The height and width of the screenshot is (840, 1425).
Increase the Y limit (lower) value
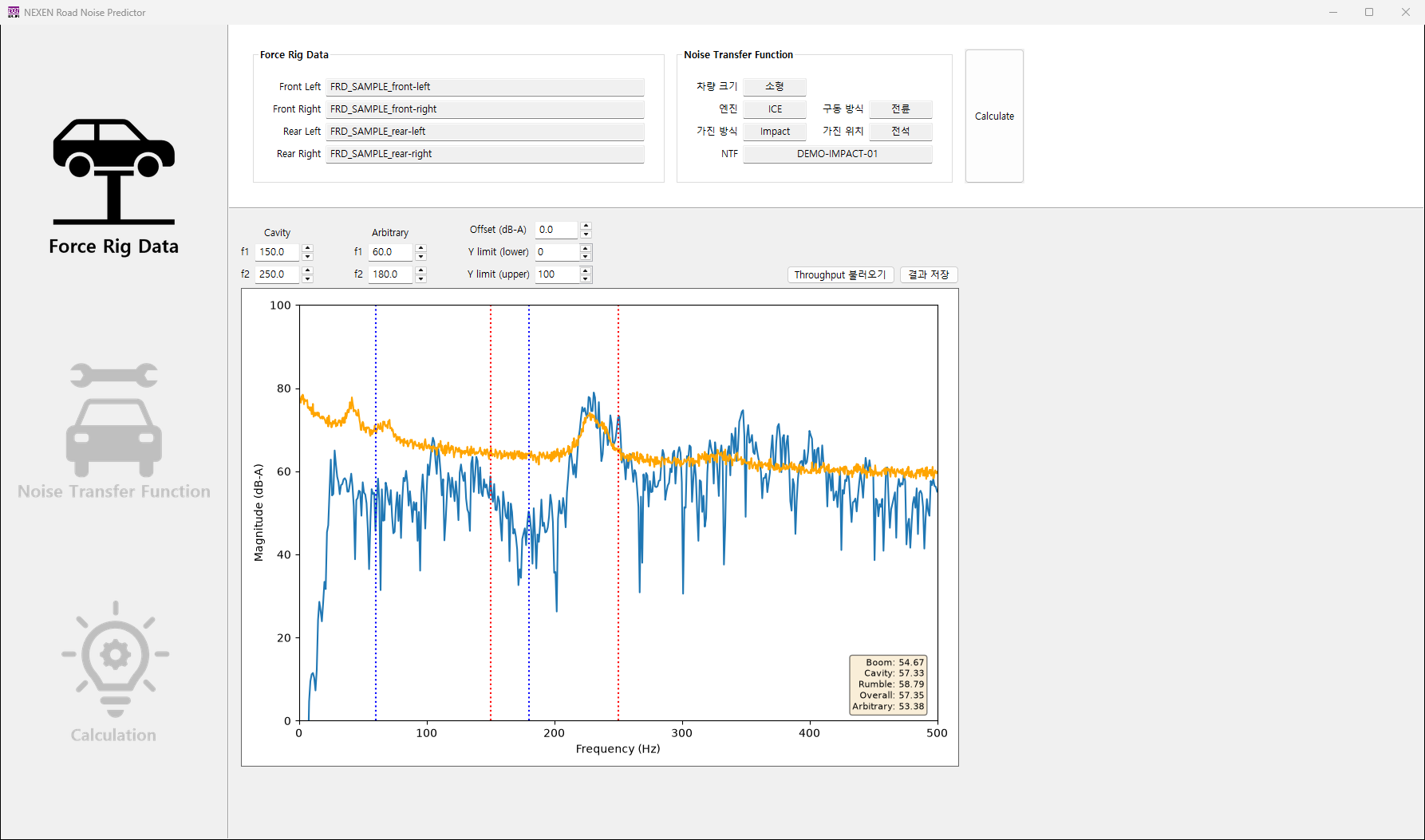(586, 248)
